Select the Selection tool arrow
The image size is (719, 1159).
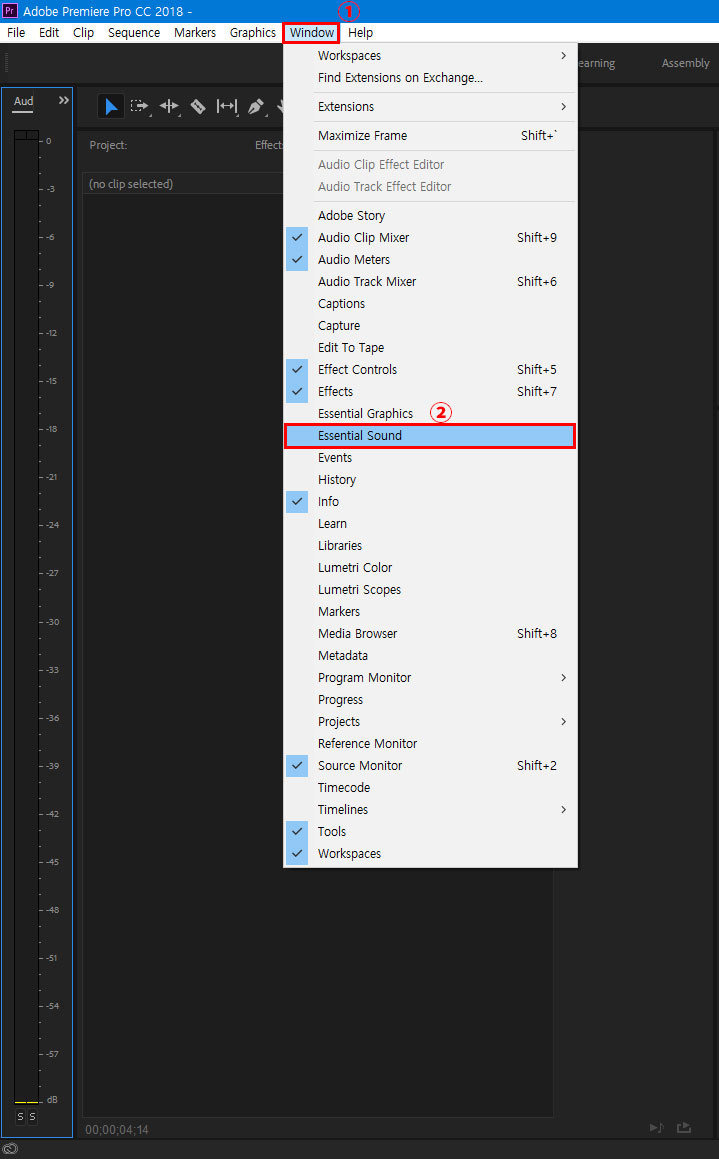coord(110,106)
